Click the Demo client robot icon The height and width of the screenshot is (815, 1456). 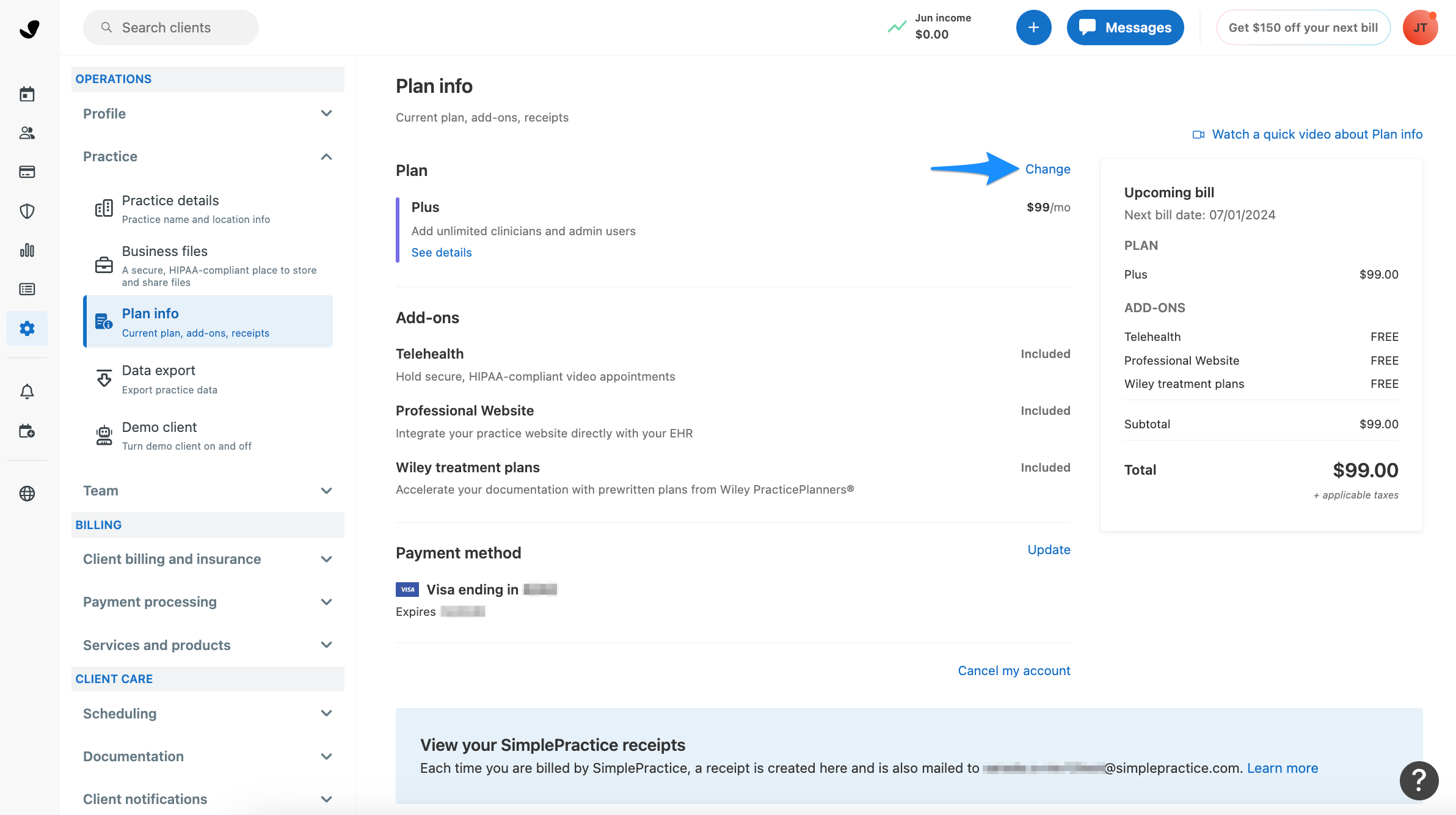pos(104,435)
